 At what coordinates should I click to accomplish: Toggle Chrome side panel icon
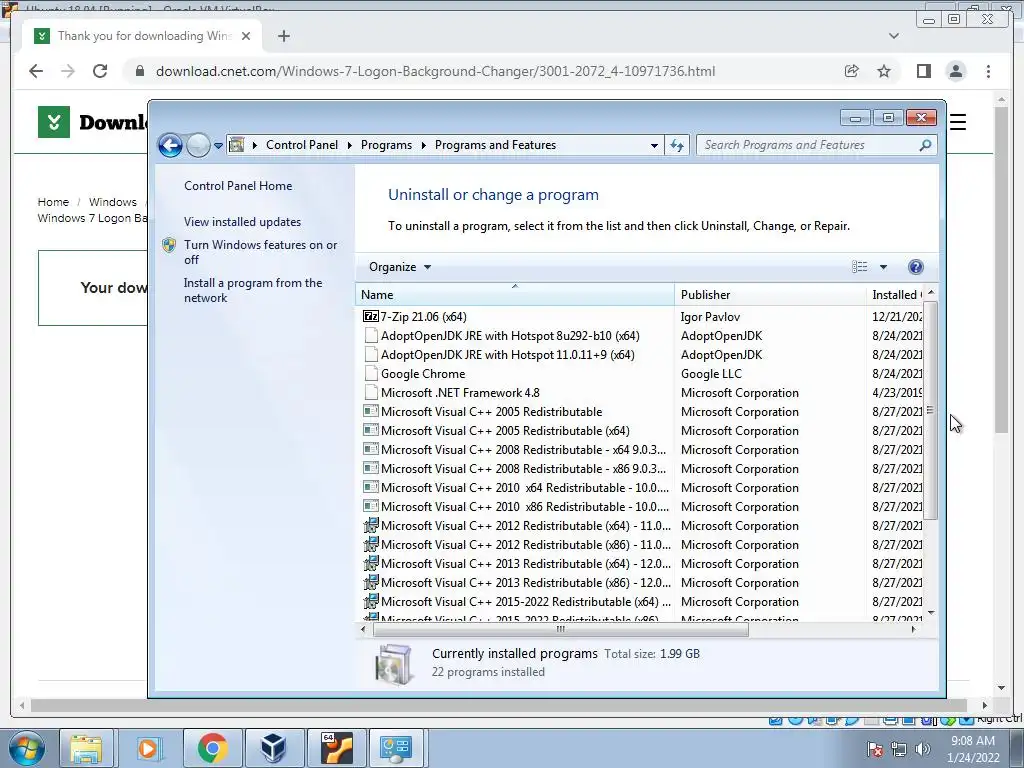pyautogui.click(x=923, y=71)
